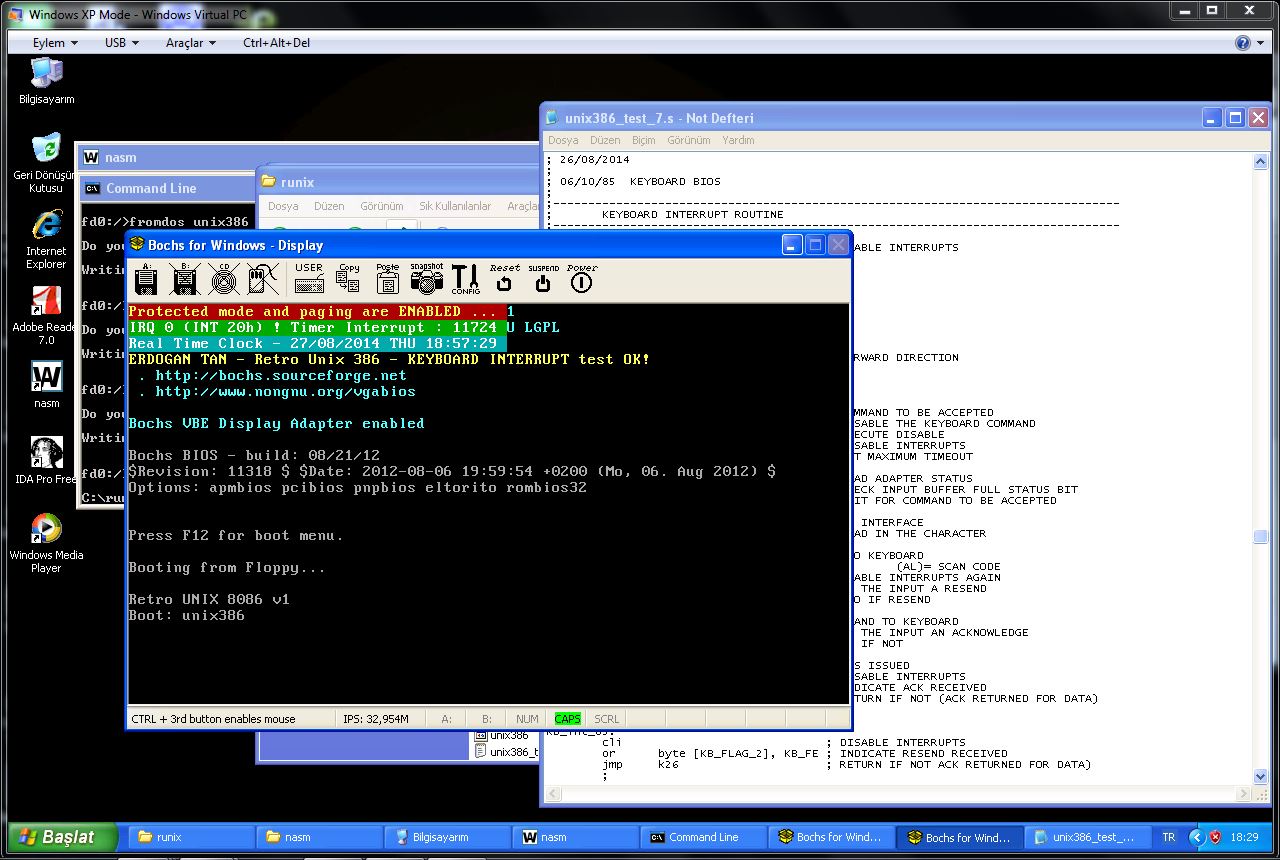Click the Ctrl+Alt+Del button
The width and height of the screenshot is (1280, 860).
click(x=276, y=43)
